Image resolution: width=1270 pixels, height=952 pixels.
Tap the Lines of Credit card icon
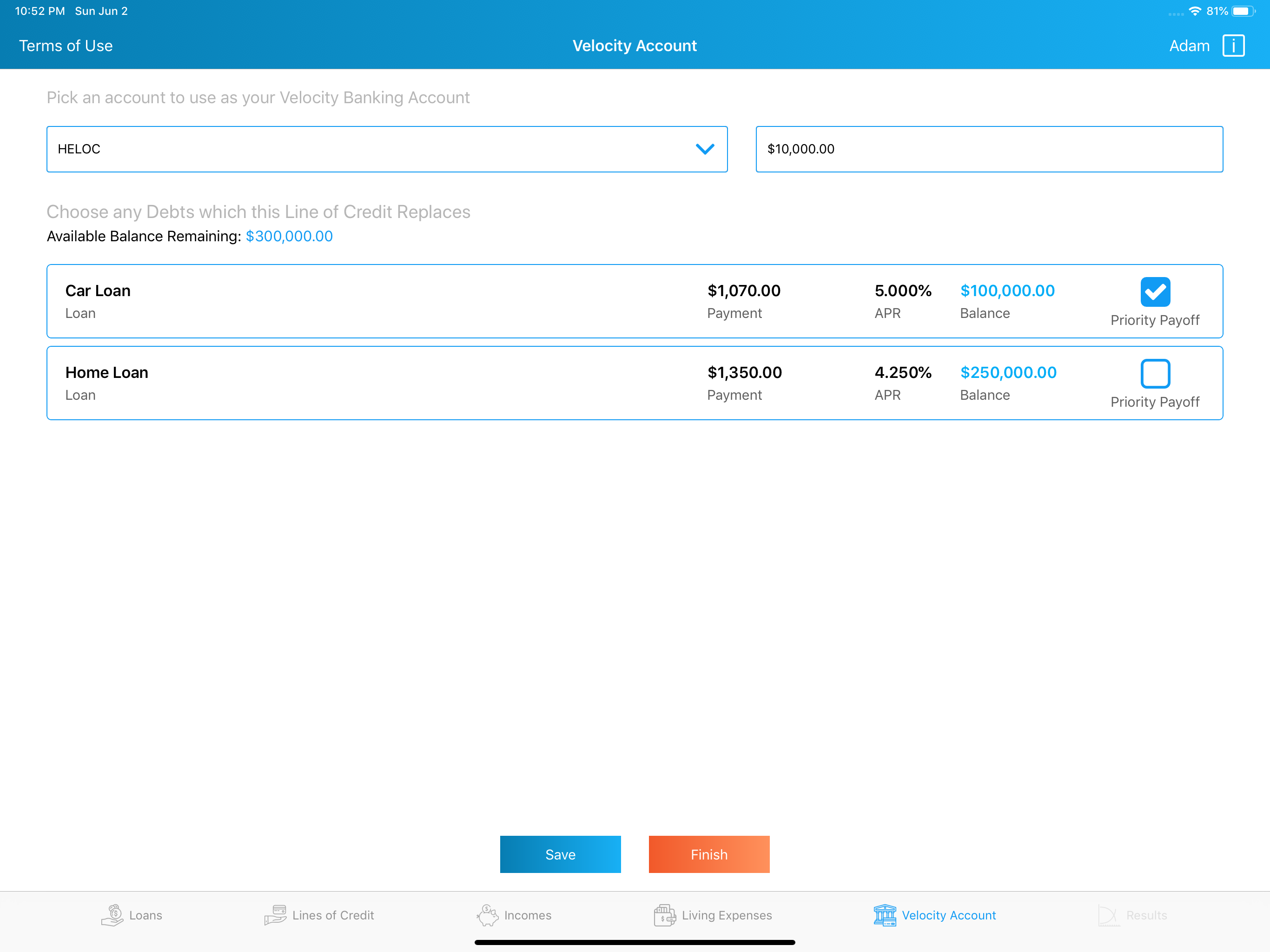point(276,915)
